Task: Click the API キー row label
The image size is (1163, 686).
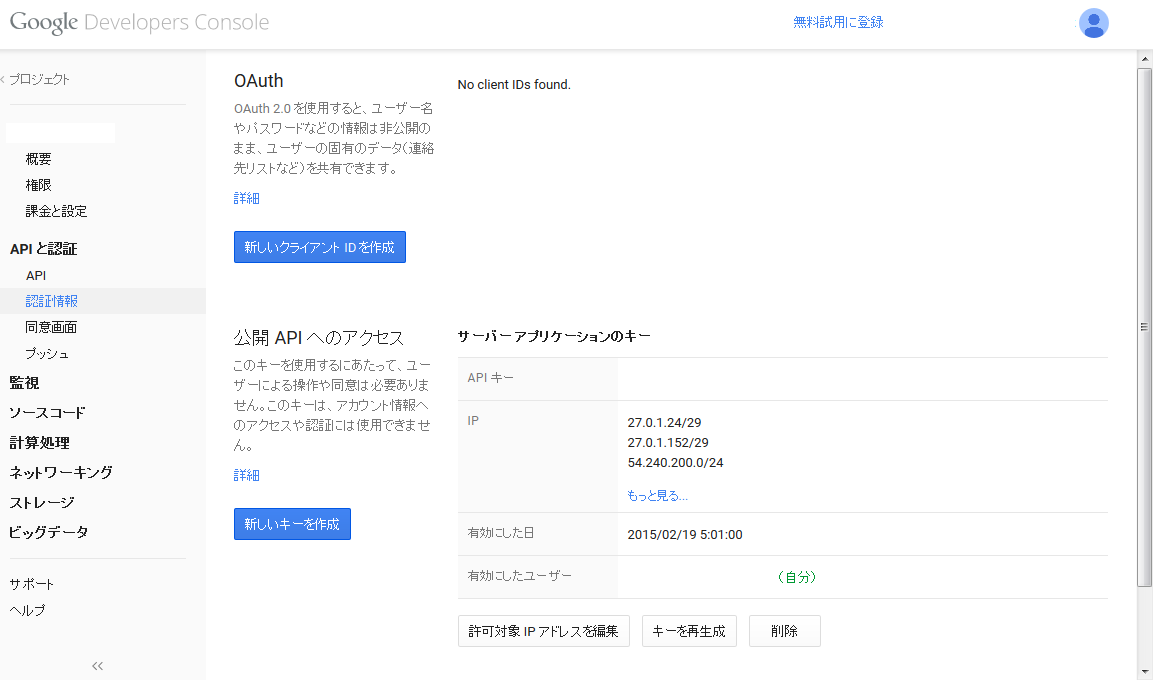Action: coord(490,377)
